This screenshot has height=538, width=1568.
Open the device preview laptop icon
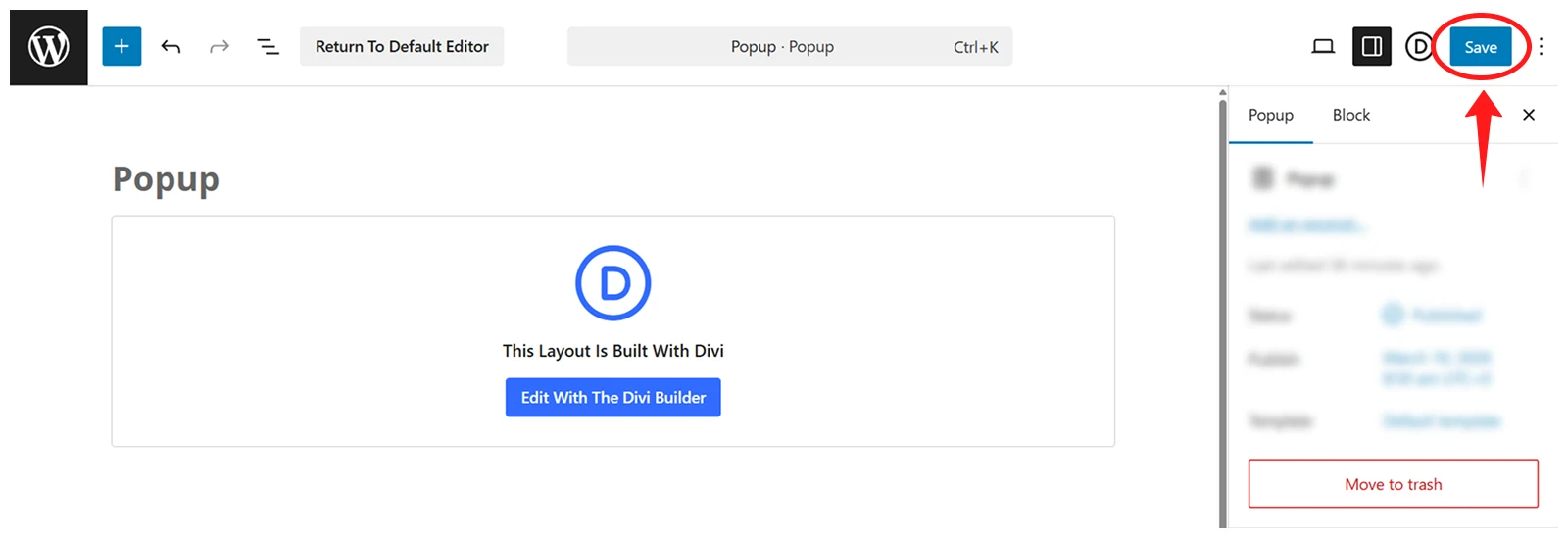(1323, 46)
